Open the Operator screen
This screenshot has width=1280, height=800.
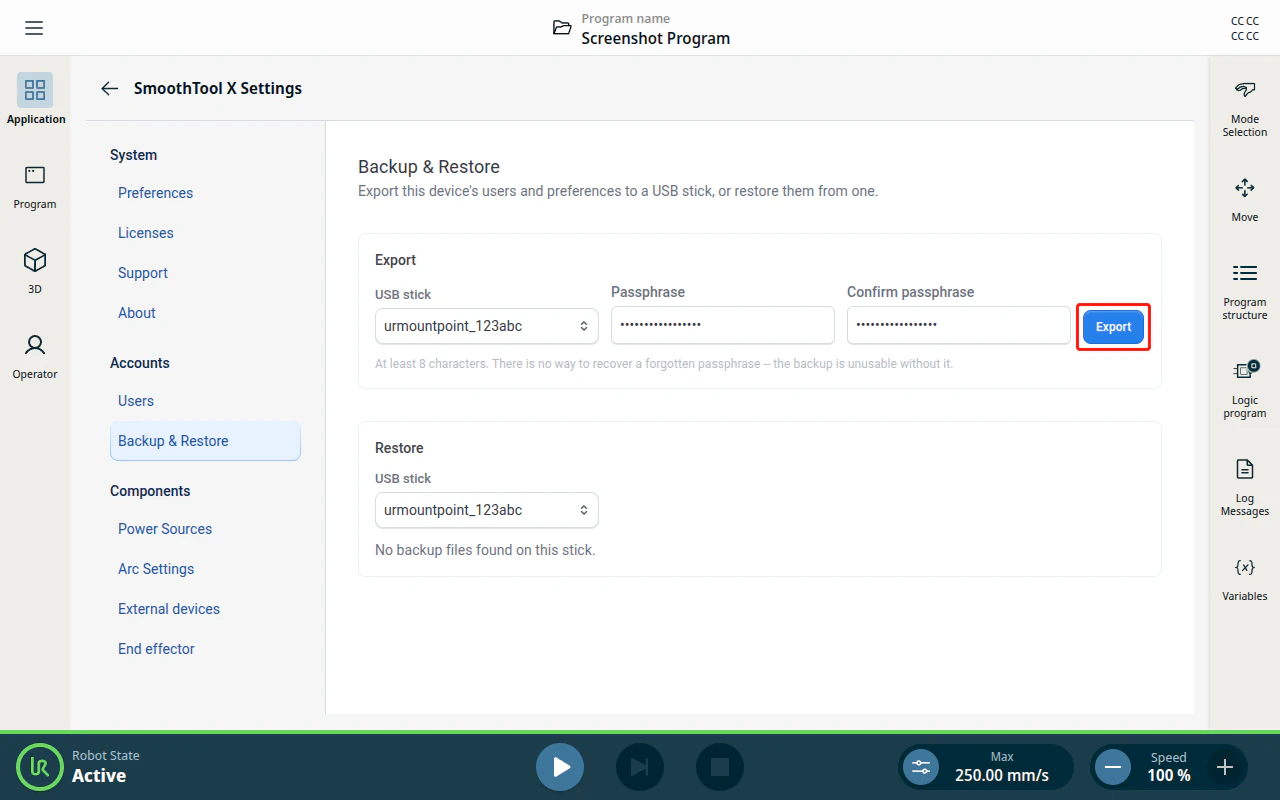(x=35, y=356)
